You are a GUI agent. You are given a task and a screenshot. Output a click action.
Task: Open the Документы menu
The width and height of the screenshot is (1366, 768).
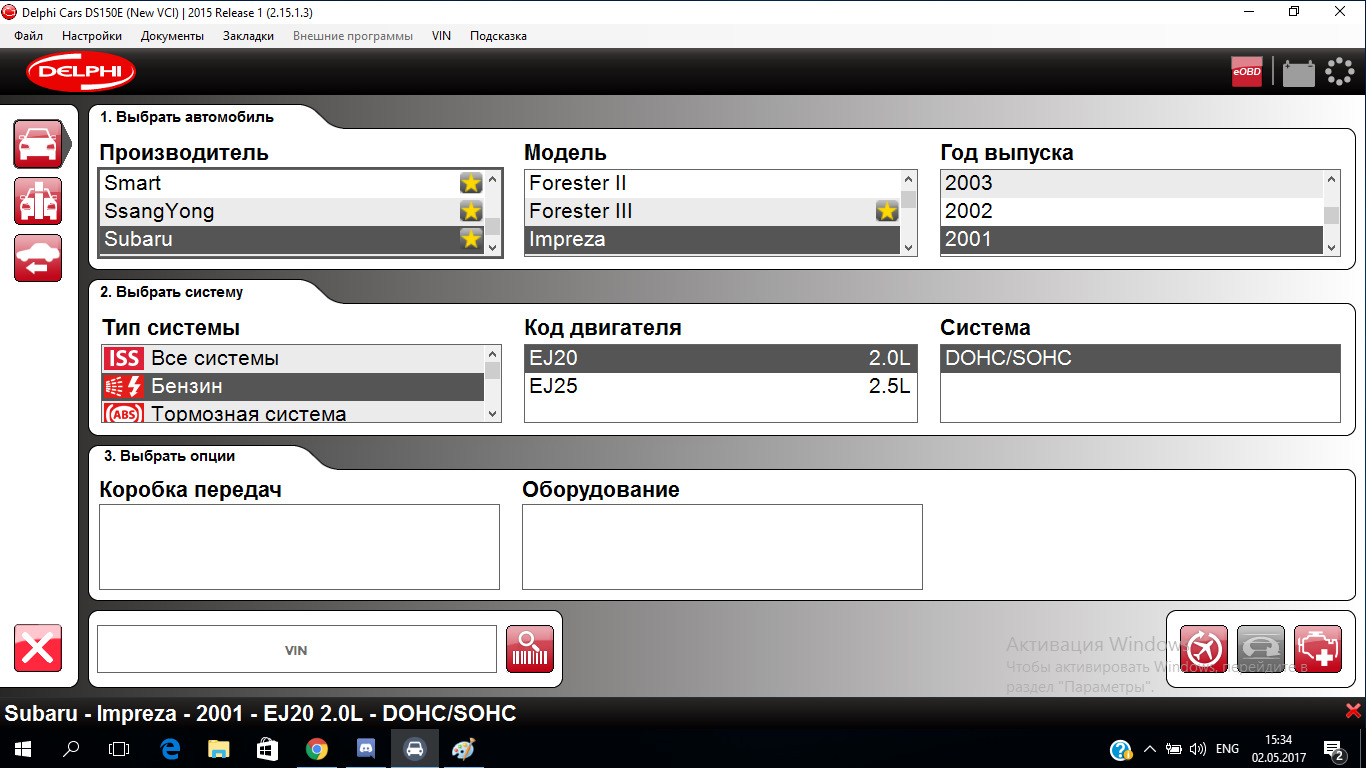[x=172, y=36]
